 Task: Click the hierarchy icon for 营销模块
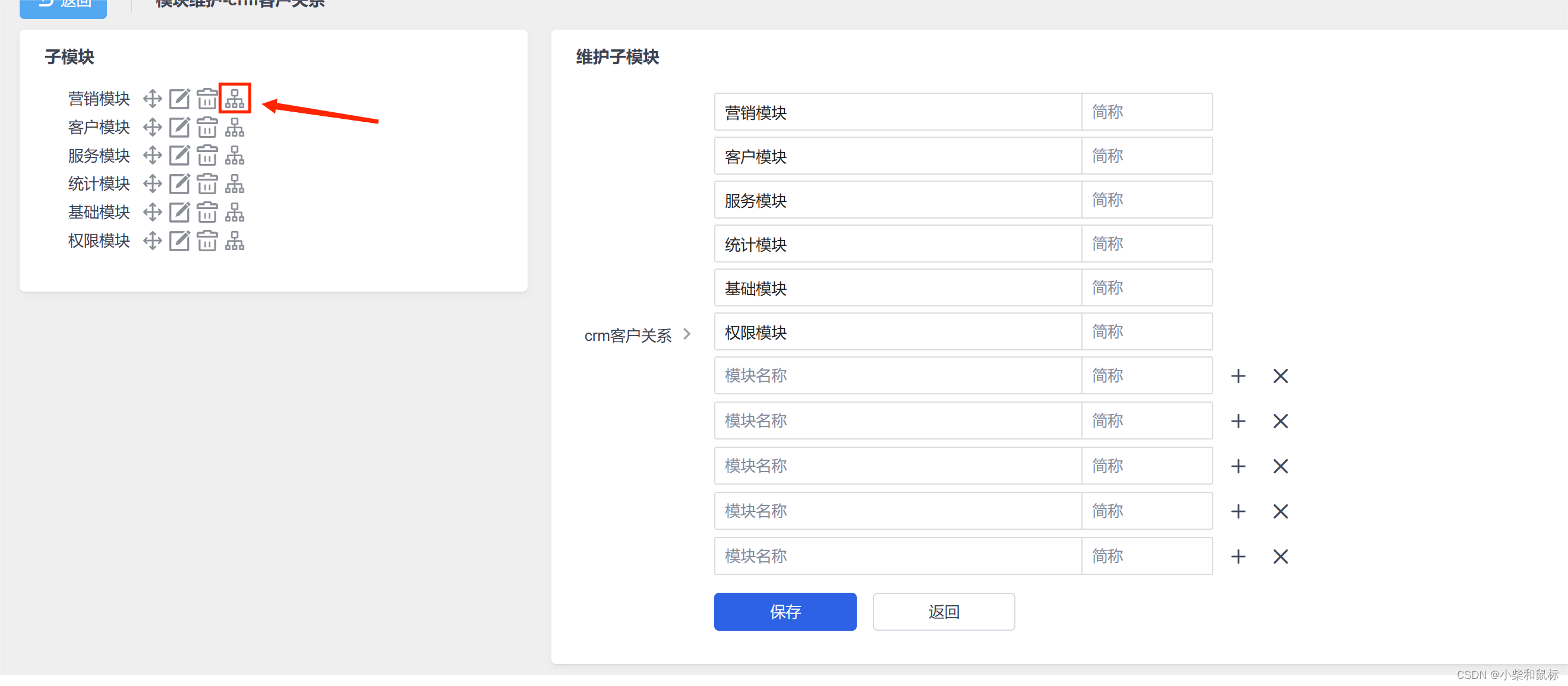pyautogui.click(x=234, y=99)
